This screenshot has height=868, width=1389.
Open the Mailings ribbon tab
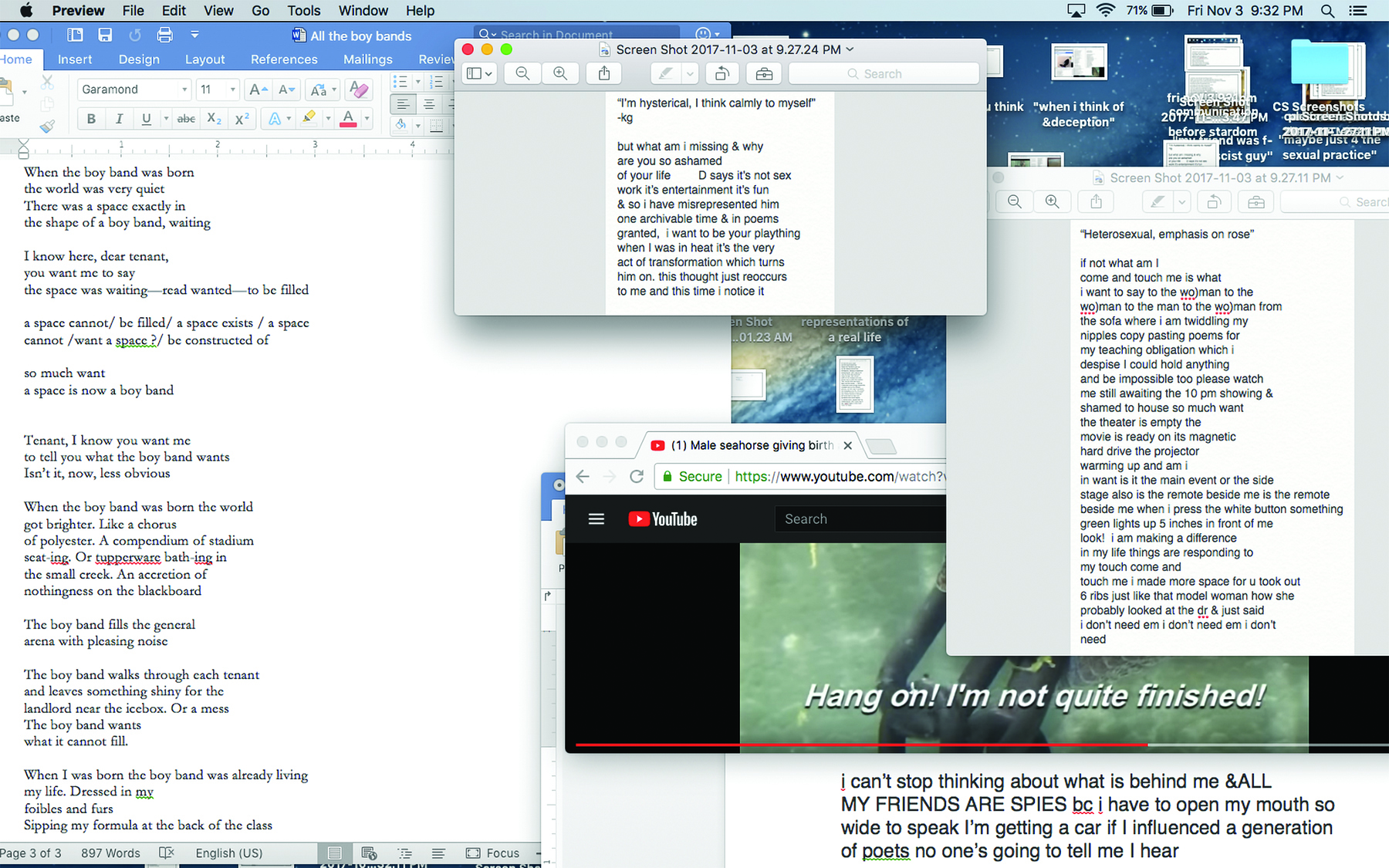(x=367, y=59)
